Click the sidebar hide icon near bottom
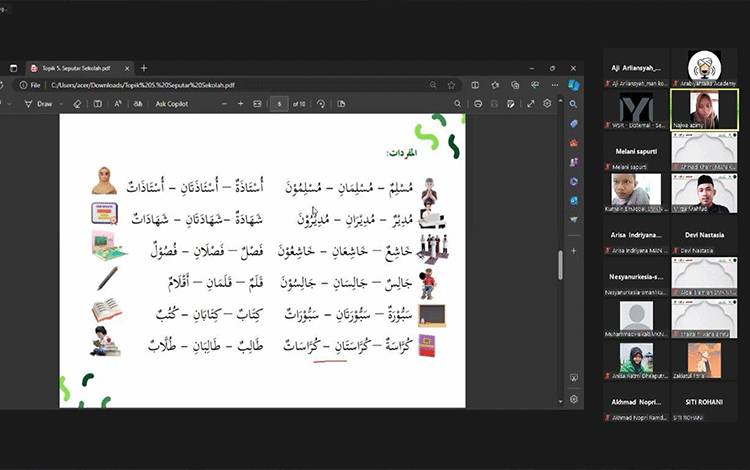 tap(574, 378)
